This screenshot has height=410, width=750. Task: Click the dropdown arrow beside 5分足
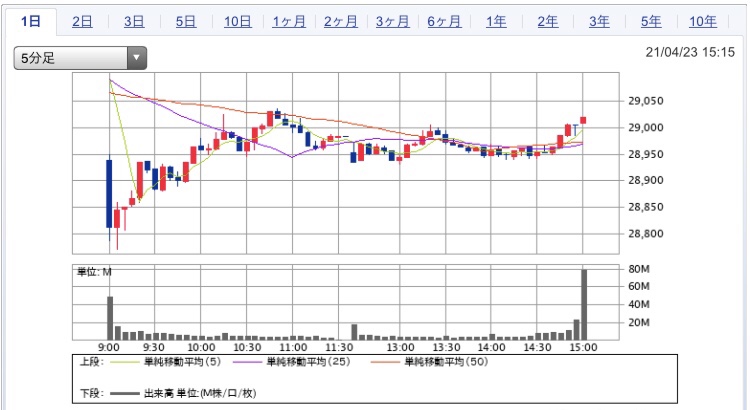(x=137, y=58)
